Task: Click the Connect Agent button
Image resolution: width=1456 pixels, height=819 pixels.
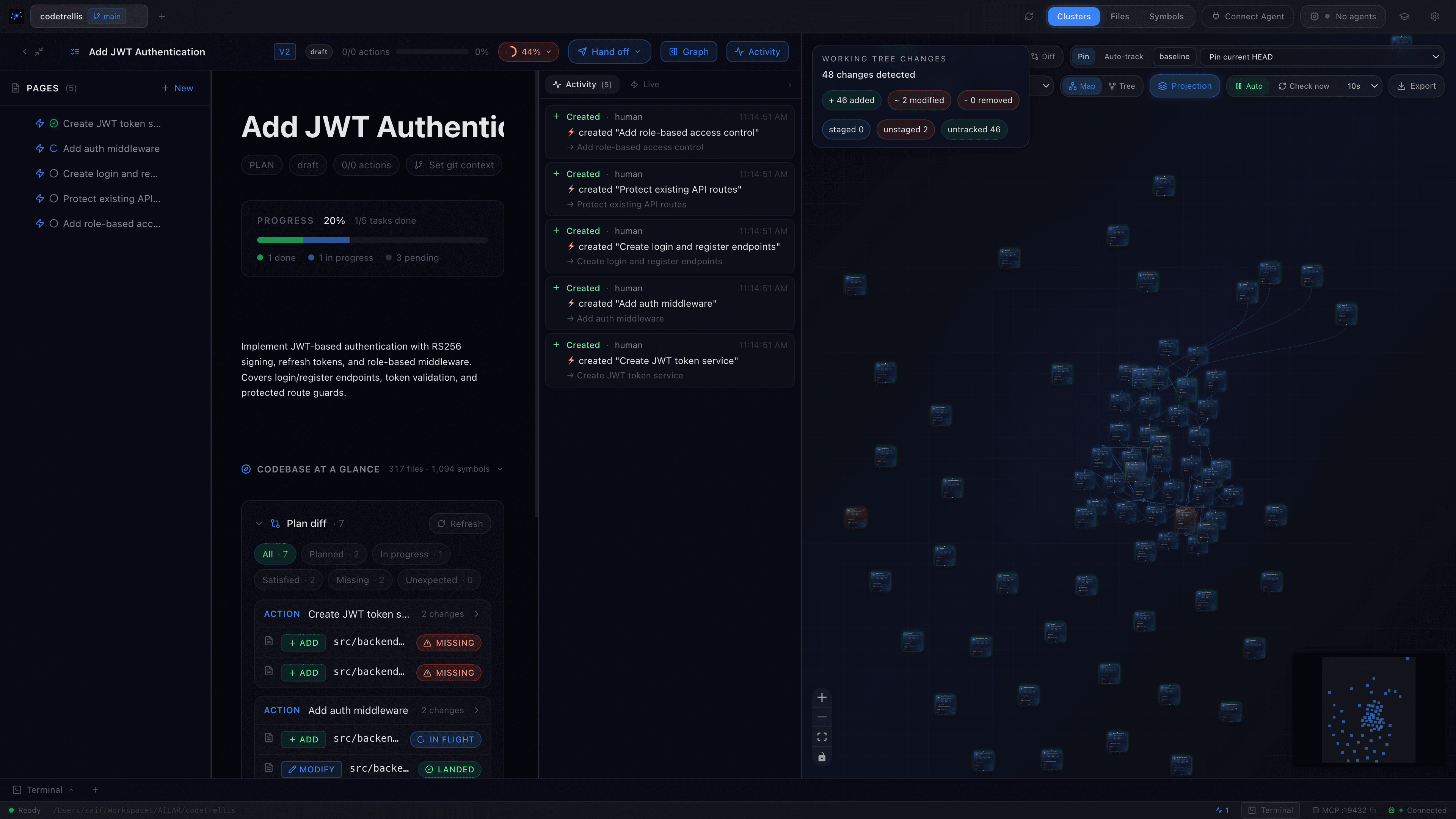Action: [x=1248, y=16]
